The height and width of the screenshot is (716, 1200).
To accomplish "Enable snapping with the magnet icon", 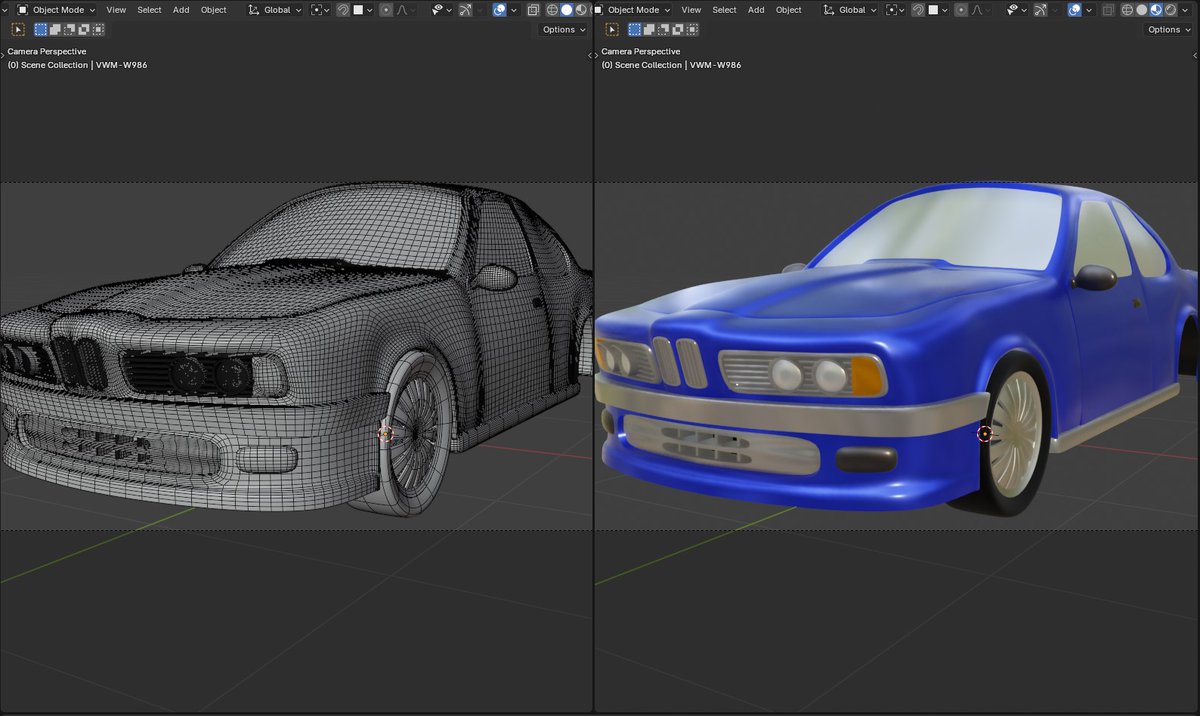I will [343, 9].
